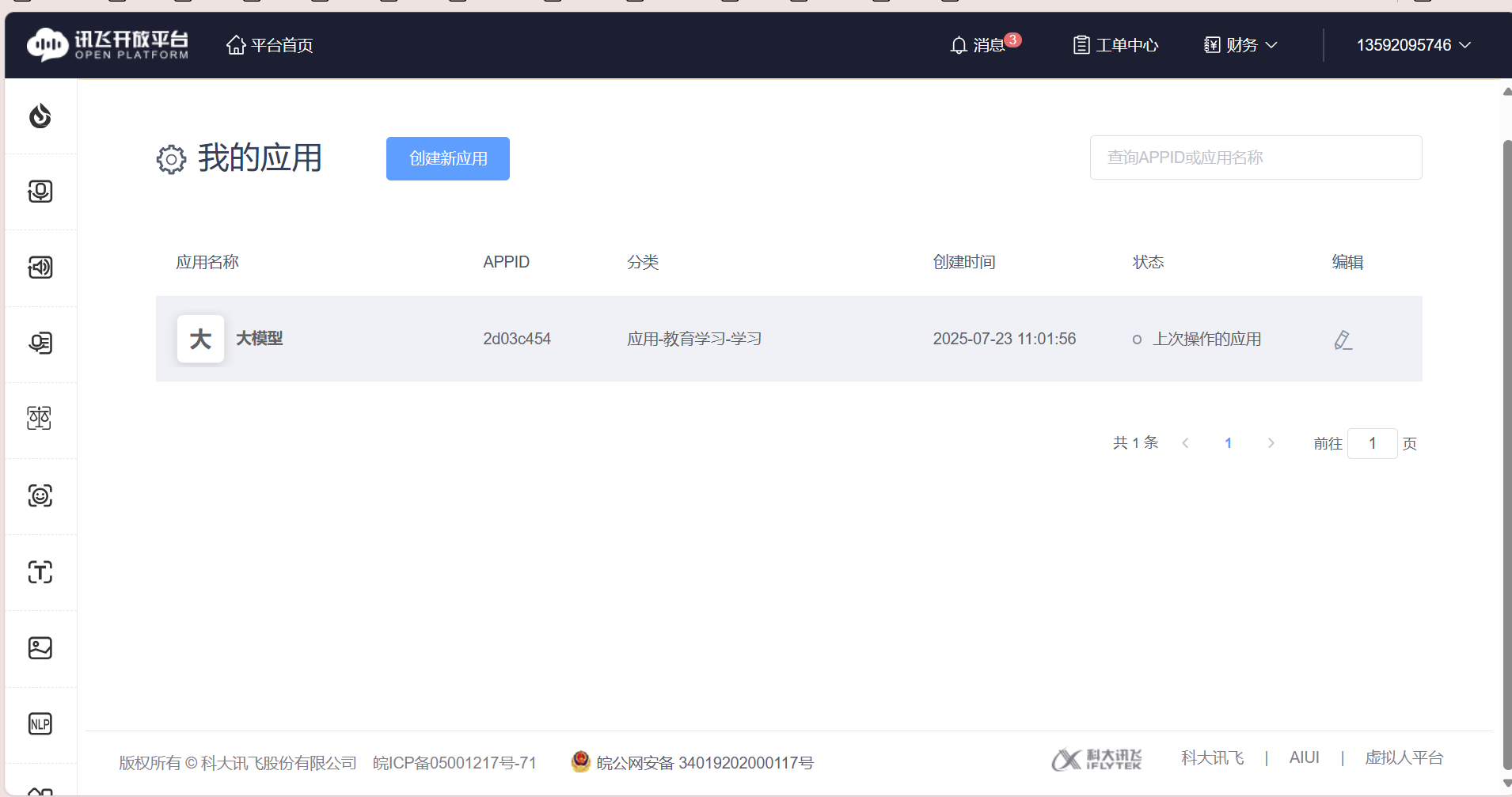Viewport: 1512px width, 797px height.
Task: Click the 创建新应用 button
Action: [447, 158]
